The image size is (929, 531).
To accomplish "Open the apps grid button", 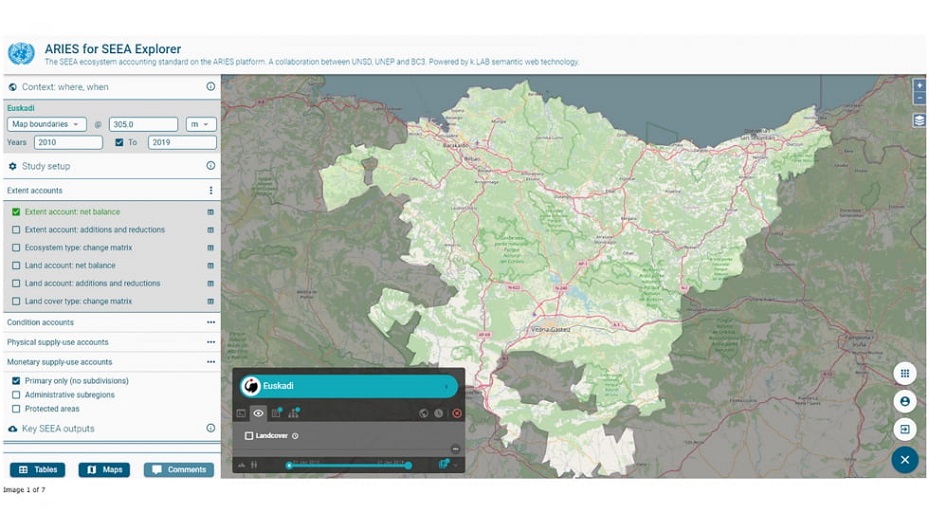I will (905, 373).
